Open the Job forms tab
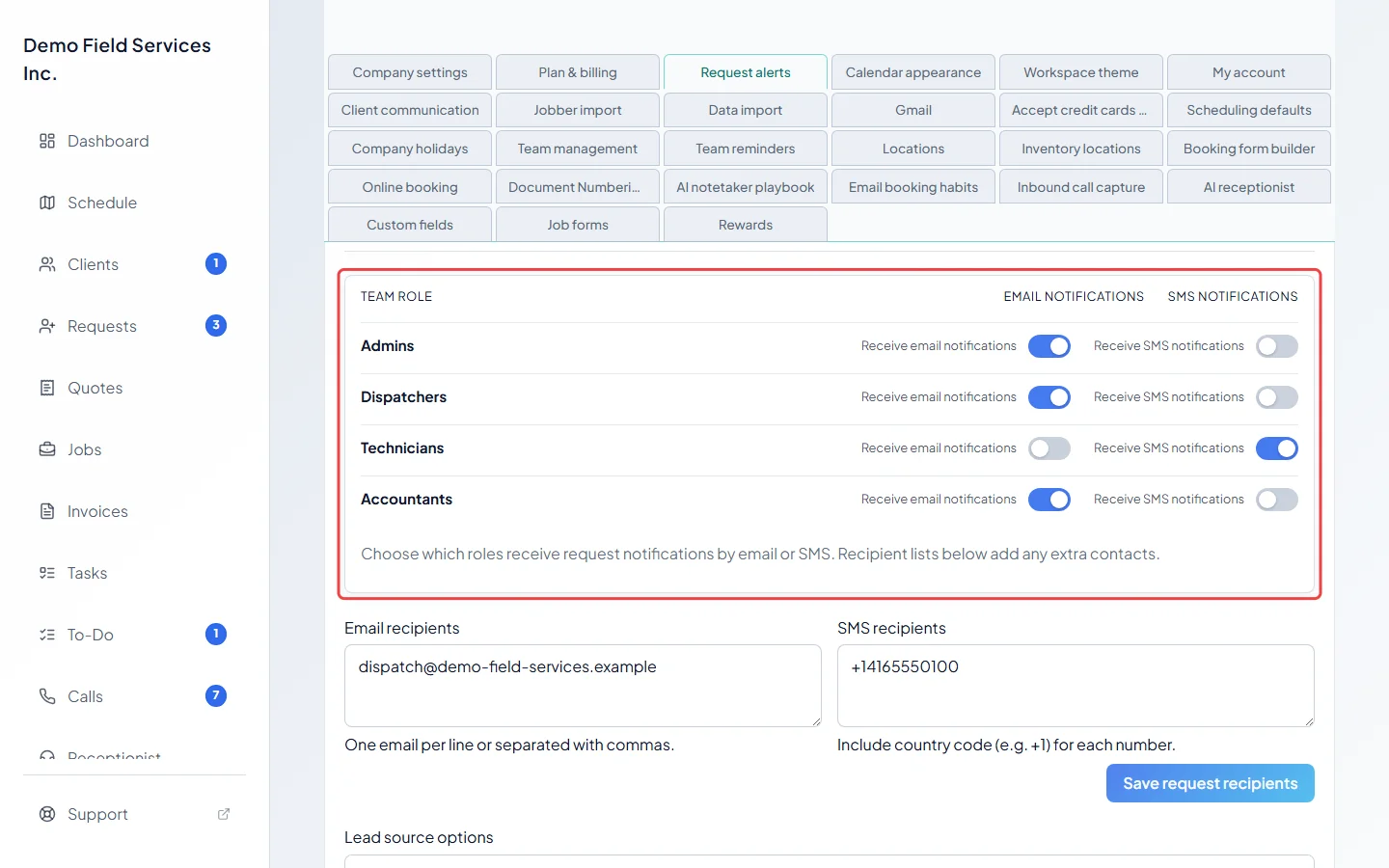Viewport: 1389px width, 868px height. point(578,225)
